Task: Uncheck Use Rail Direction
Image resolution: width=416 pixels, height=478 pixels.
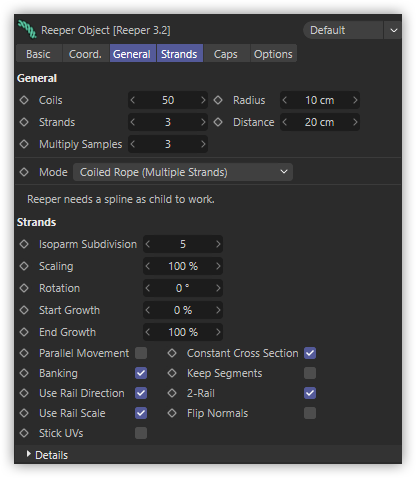Action: [x=141, y=393]
